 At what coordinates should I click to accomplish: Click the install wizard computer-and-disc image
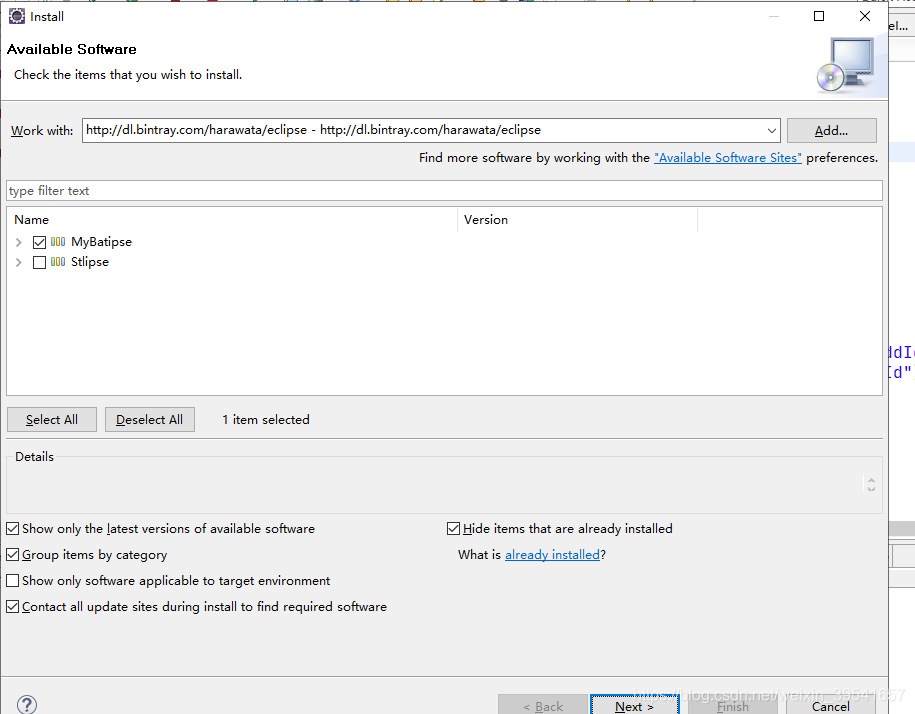point(846,65)
